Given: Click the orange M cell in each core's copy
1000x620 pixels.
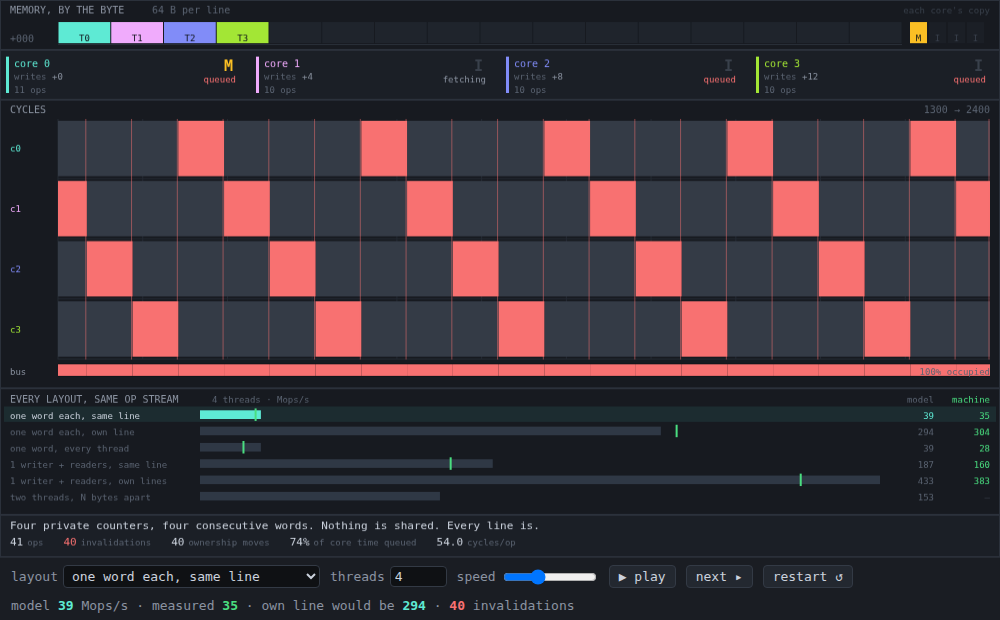Looking at the screenshot, I should tap(918, 33).
